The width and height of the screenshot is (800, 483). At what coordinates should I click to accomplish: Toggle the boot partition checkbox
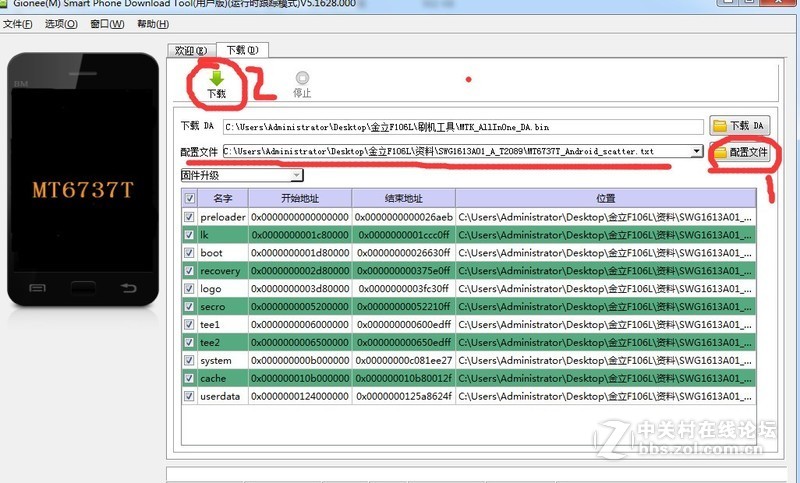click(189, 252)
